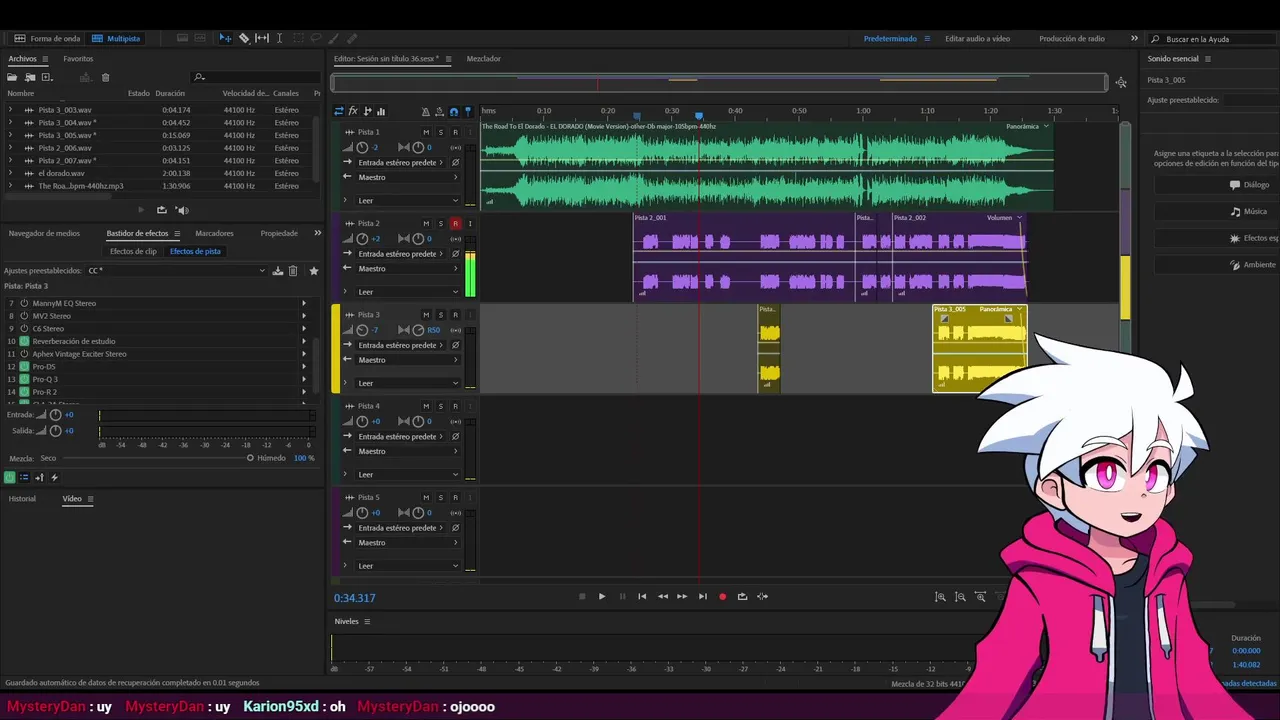Screen dimensions: 1280x720
Task: Click the import file icon in Archivos
Action: [x=30, y=77]
